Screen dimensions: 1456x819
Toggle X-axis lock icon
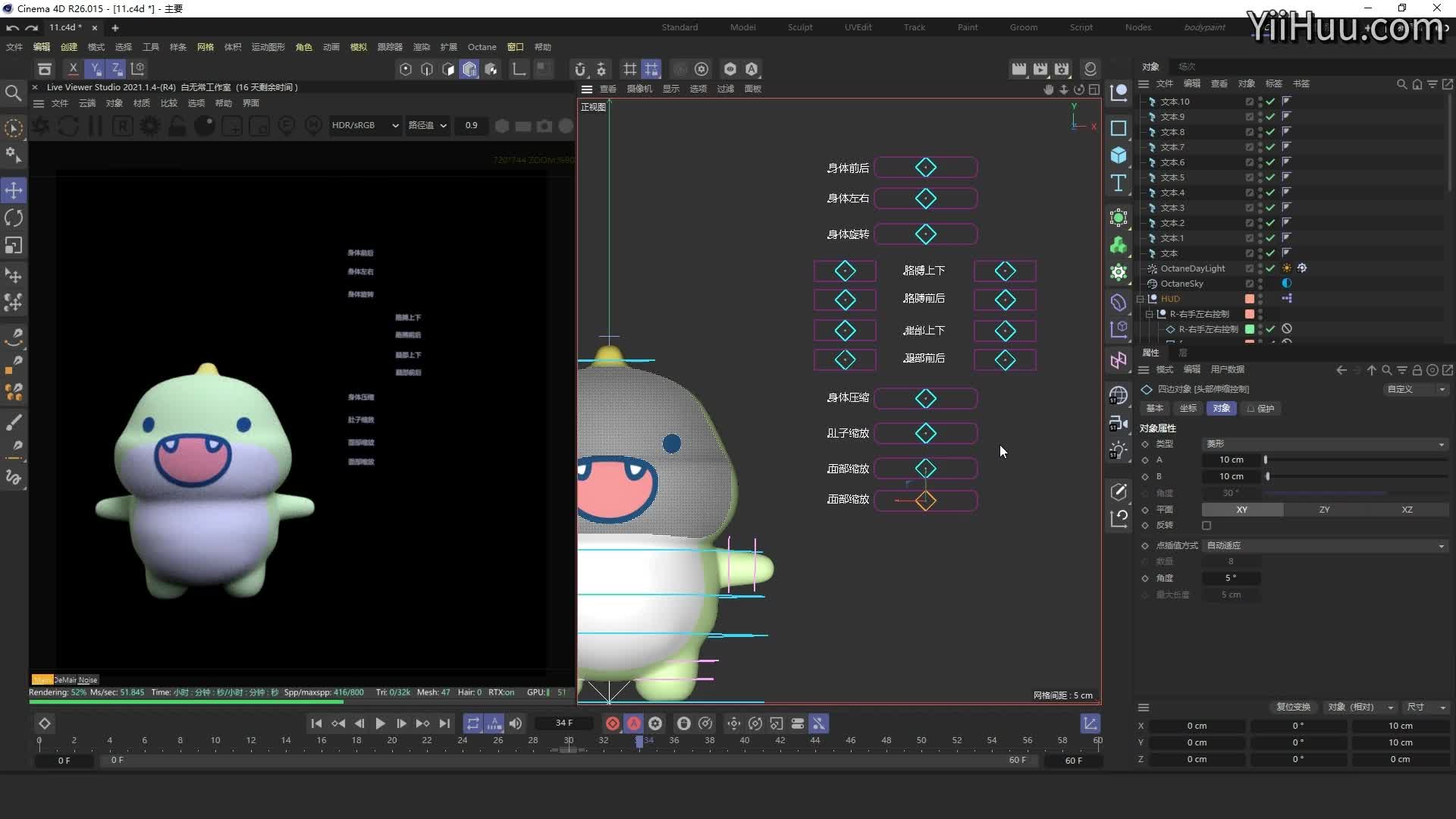coord(73,69)
